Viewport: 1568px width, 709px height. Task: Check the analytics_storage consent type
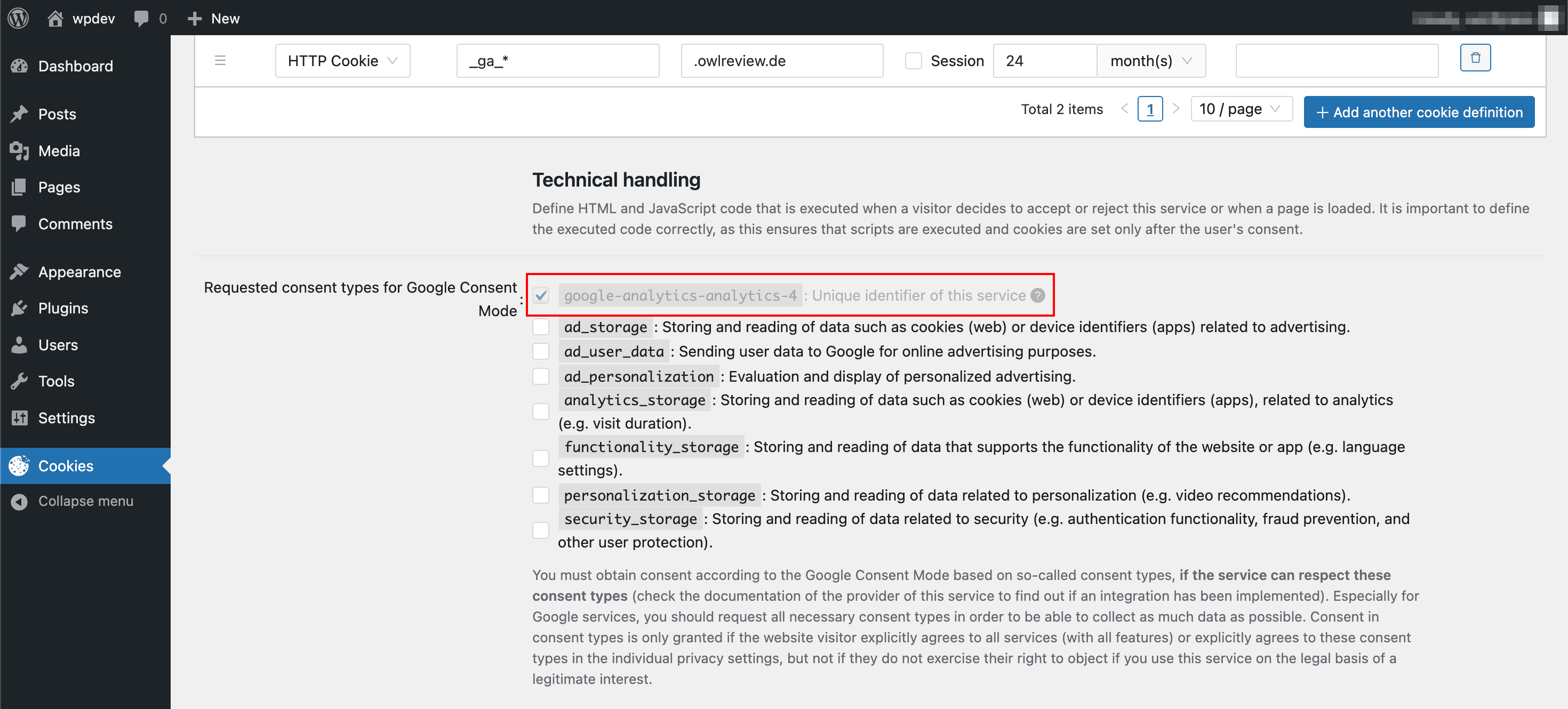pyautogui.click(x=540, y=412)
